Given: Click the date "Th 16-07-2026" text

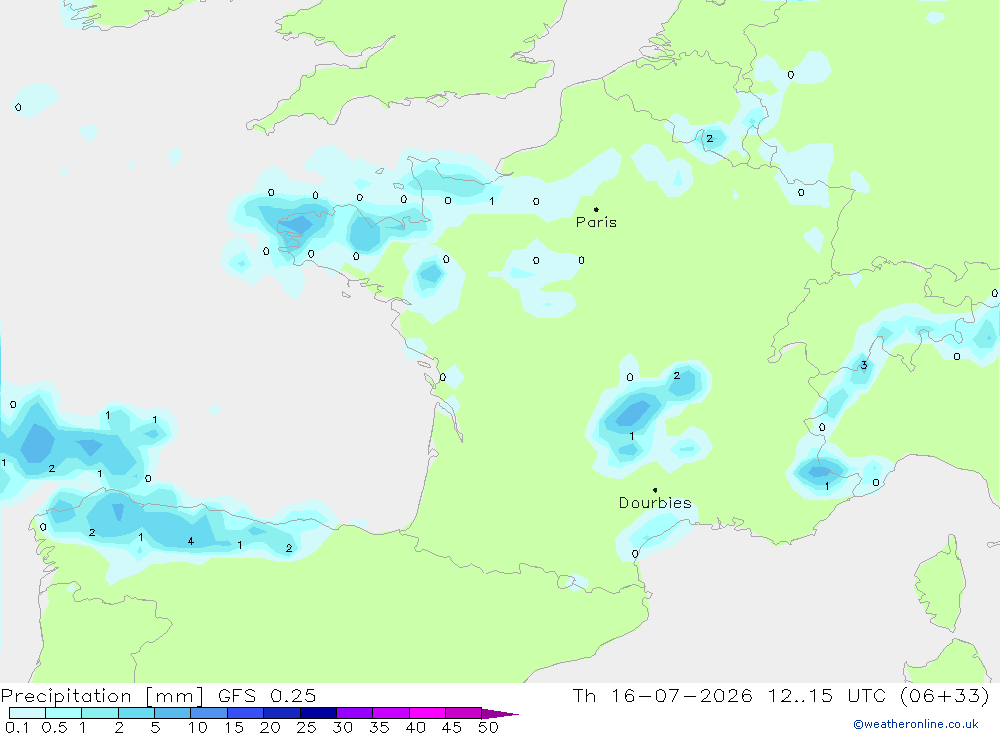Looking at the screenshot, I should (x=662, y=695).
